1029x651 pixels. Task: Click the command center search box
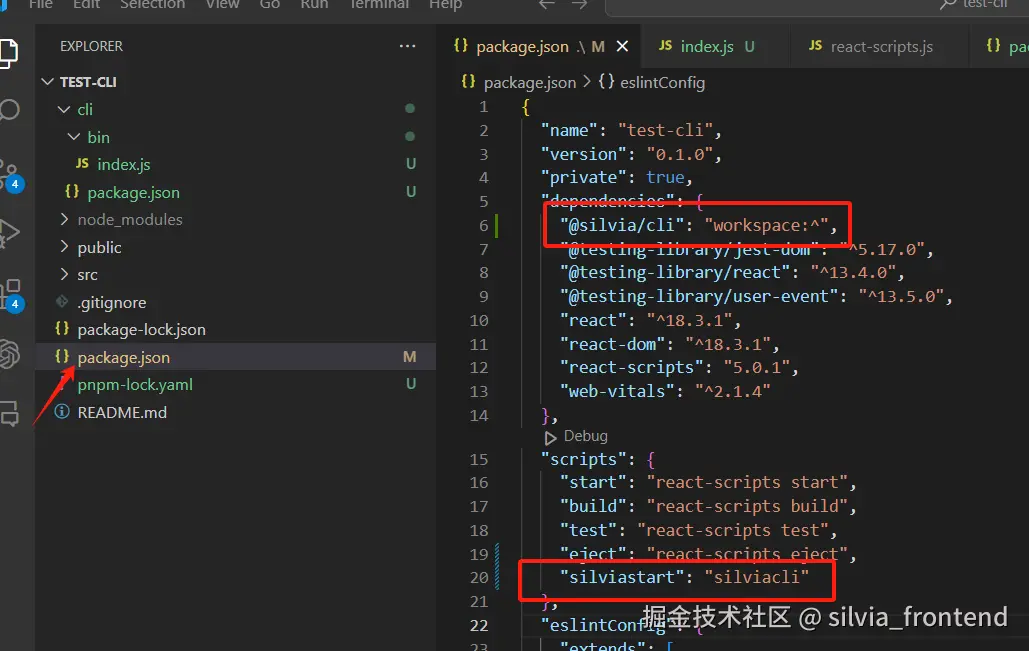click(x=816, y=7)
